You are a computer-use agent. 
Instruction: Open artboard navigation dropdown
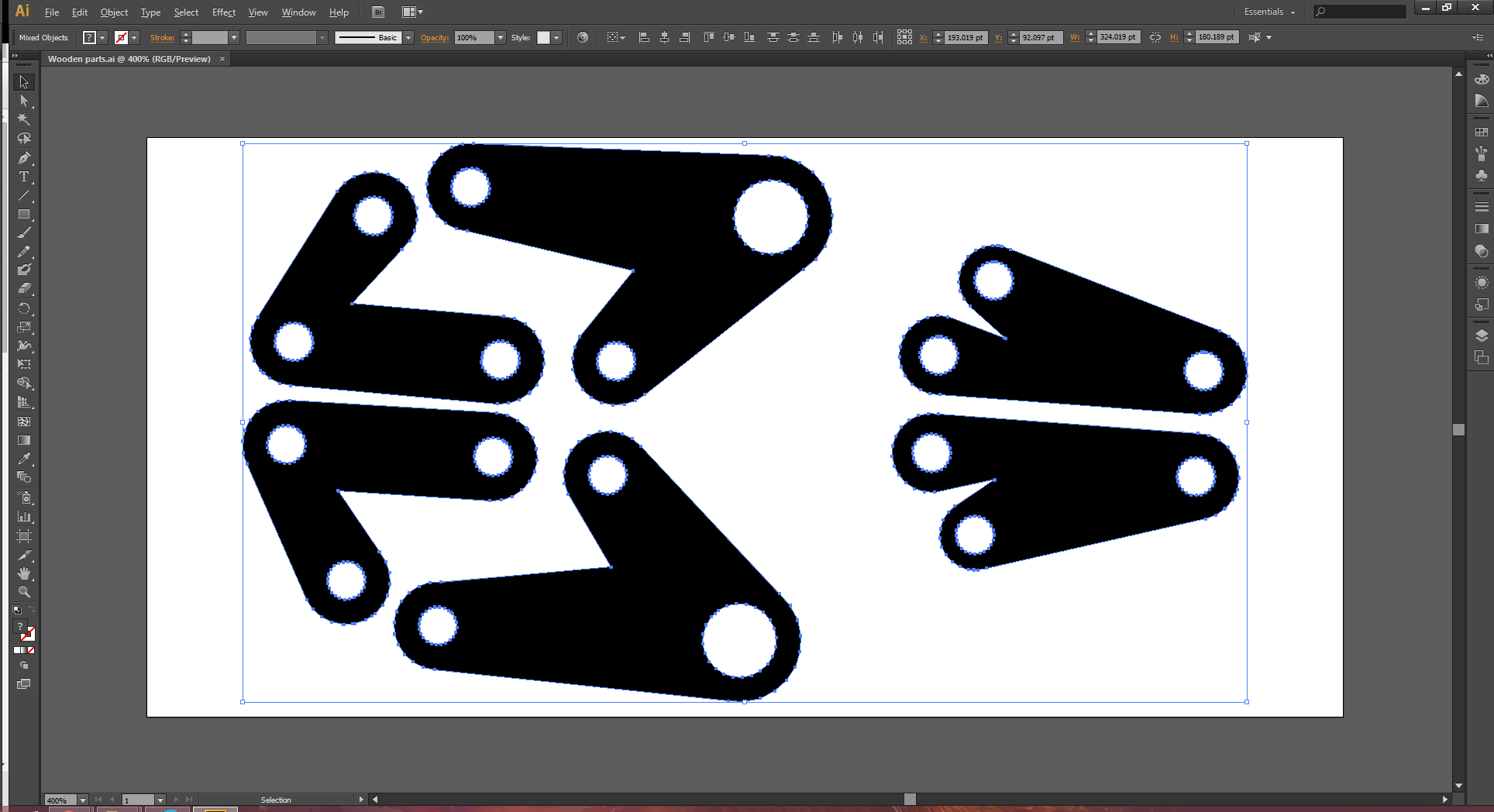click(160, 800)
